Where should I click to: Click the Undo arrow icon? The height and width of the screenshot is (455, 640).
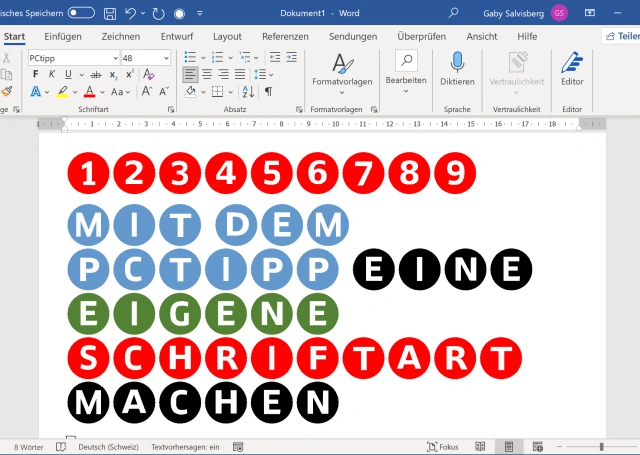click(x=131, y=13)
